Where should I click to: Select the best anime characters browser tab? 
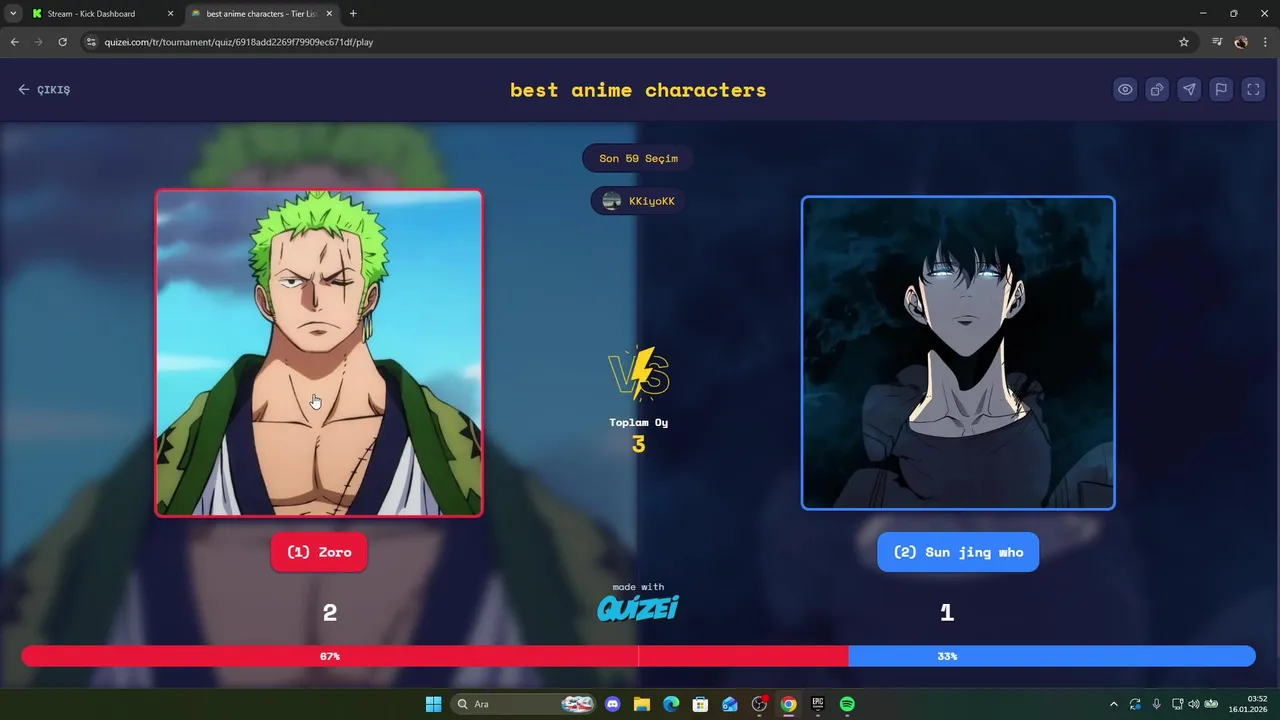coord(262,14)
